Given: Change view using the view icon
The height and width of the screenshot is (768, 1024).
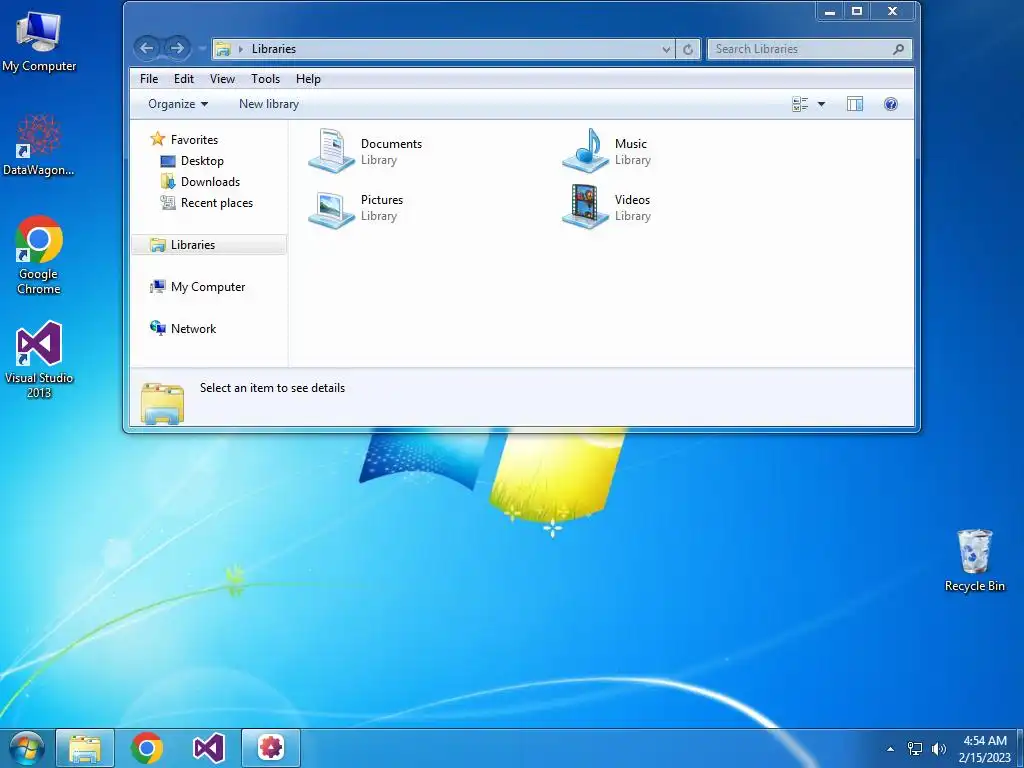Looking at the screenshot, I should pyautogui.click(x=800, y=104).
